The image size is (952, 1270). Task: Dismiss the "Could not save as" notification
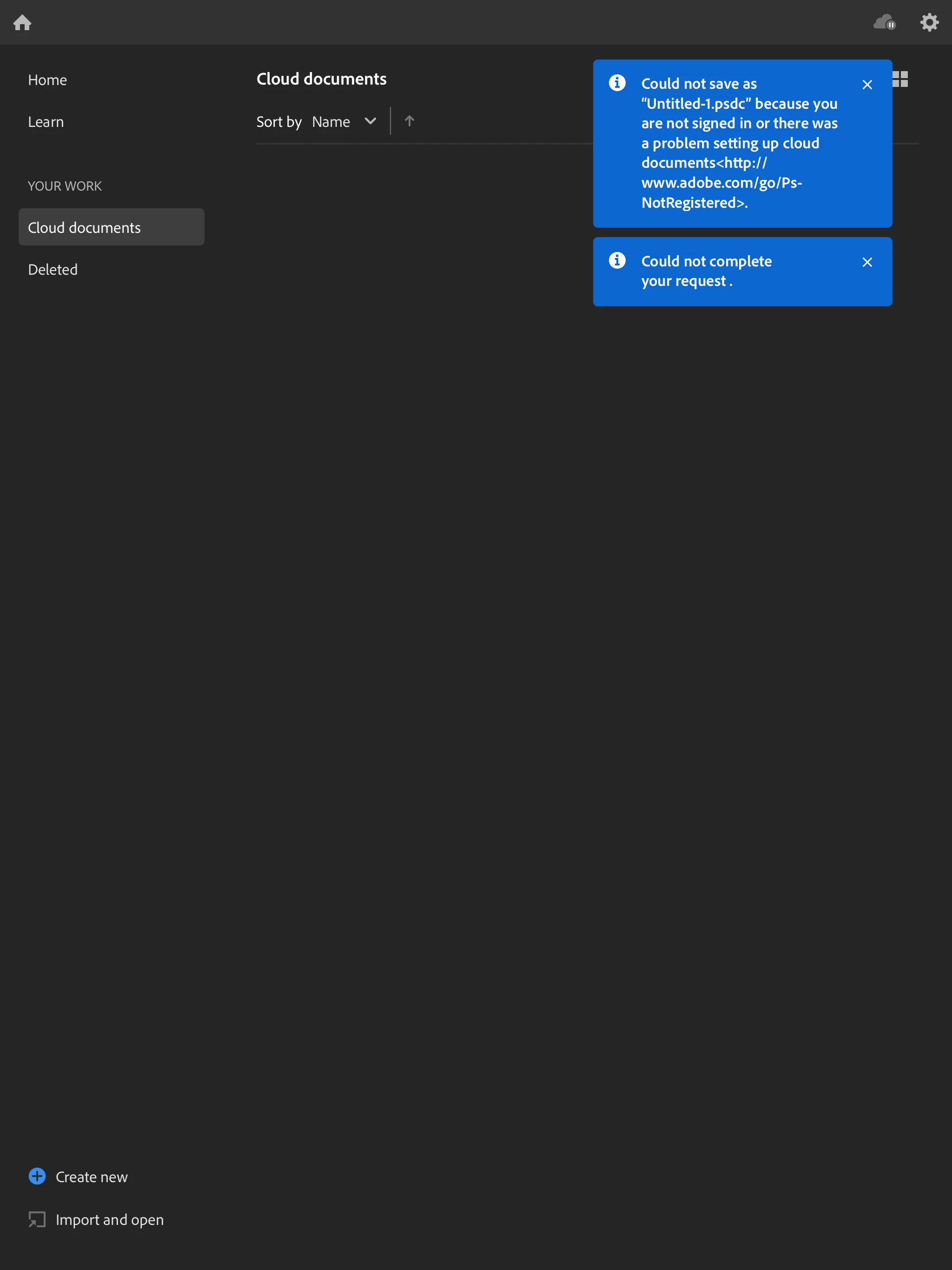pyautogui.click(x=867, y=85)
